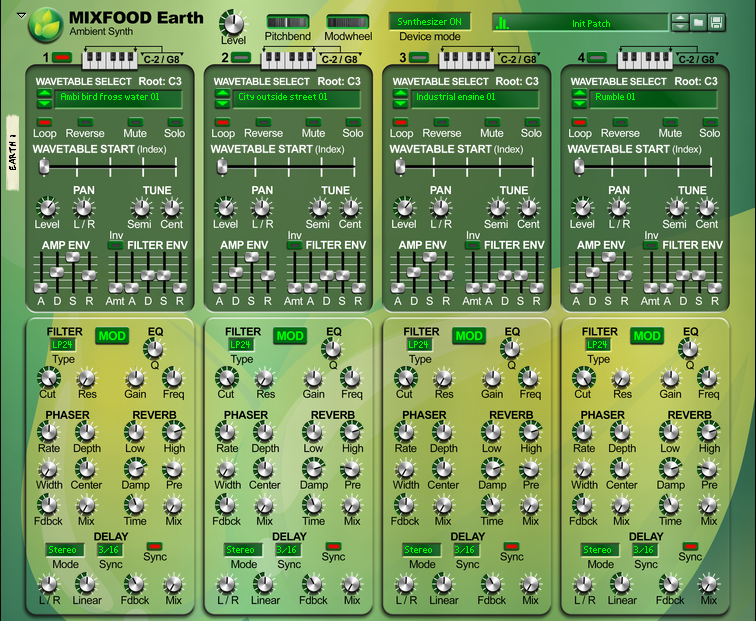Enable layer 4 with its LED button
This screenshot has width=756, height=621.
(597, 58)
